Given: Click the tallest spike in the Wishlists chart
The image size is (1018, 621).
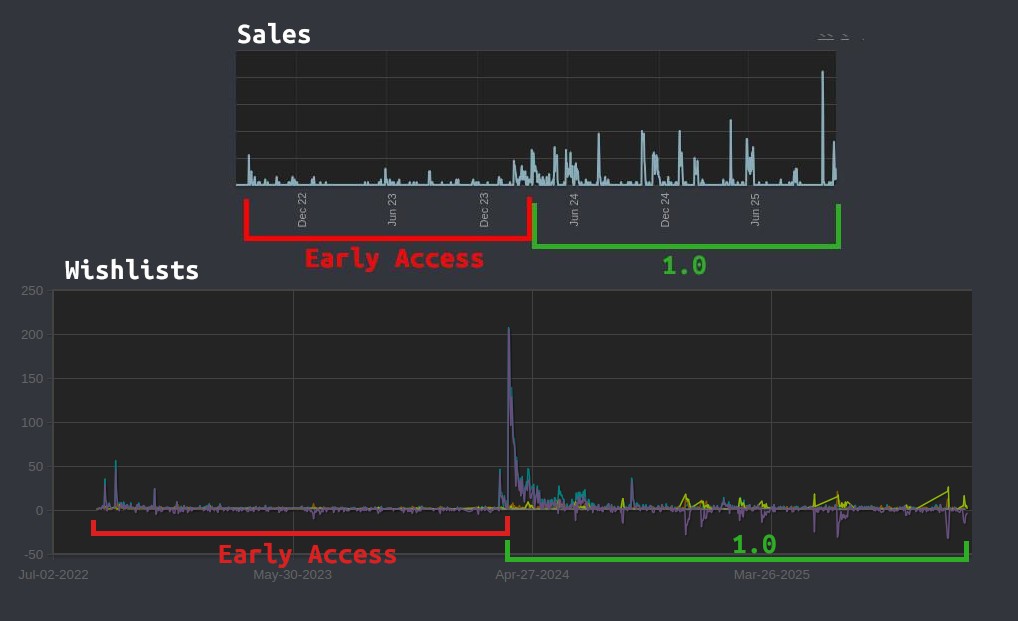Looking at the screenshot, I should click(x=508, y=330).
